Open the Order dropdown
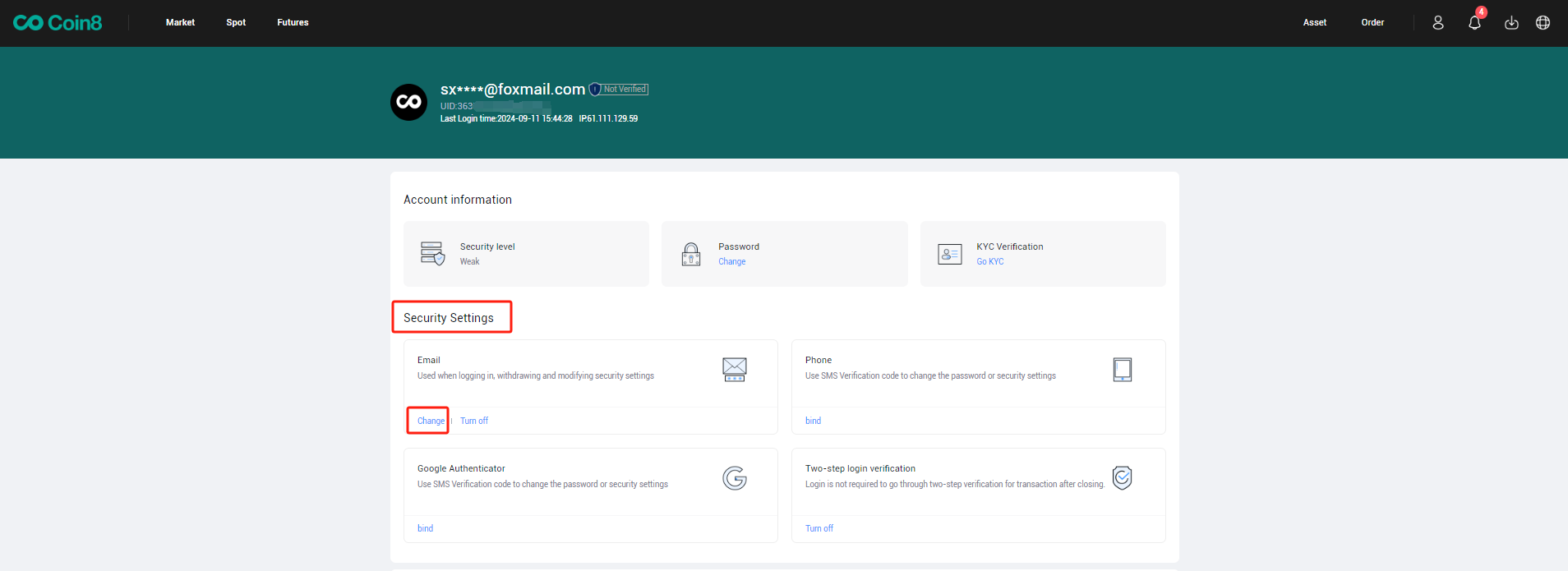 point(1372,23)
